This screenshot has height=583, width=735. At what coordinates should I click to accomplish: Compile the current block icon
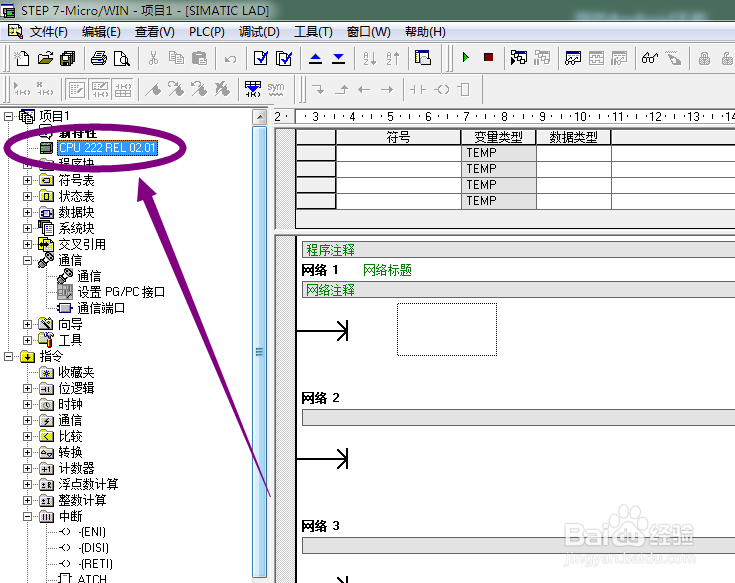click(x=261, y=58)
